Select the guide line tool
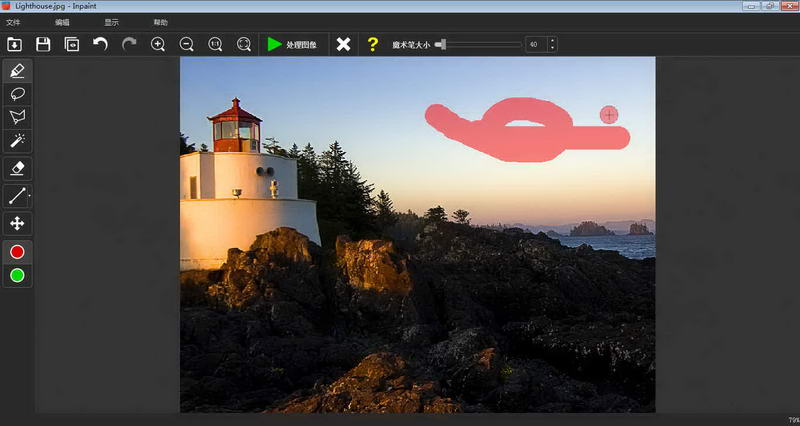This screenshot has width=800, height=426. tap(17, 196)
